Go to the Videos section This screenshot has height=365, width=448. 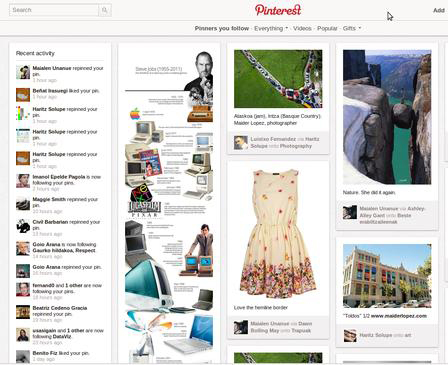click(302, 28)
